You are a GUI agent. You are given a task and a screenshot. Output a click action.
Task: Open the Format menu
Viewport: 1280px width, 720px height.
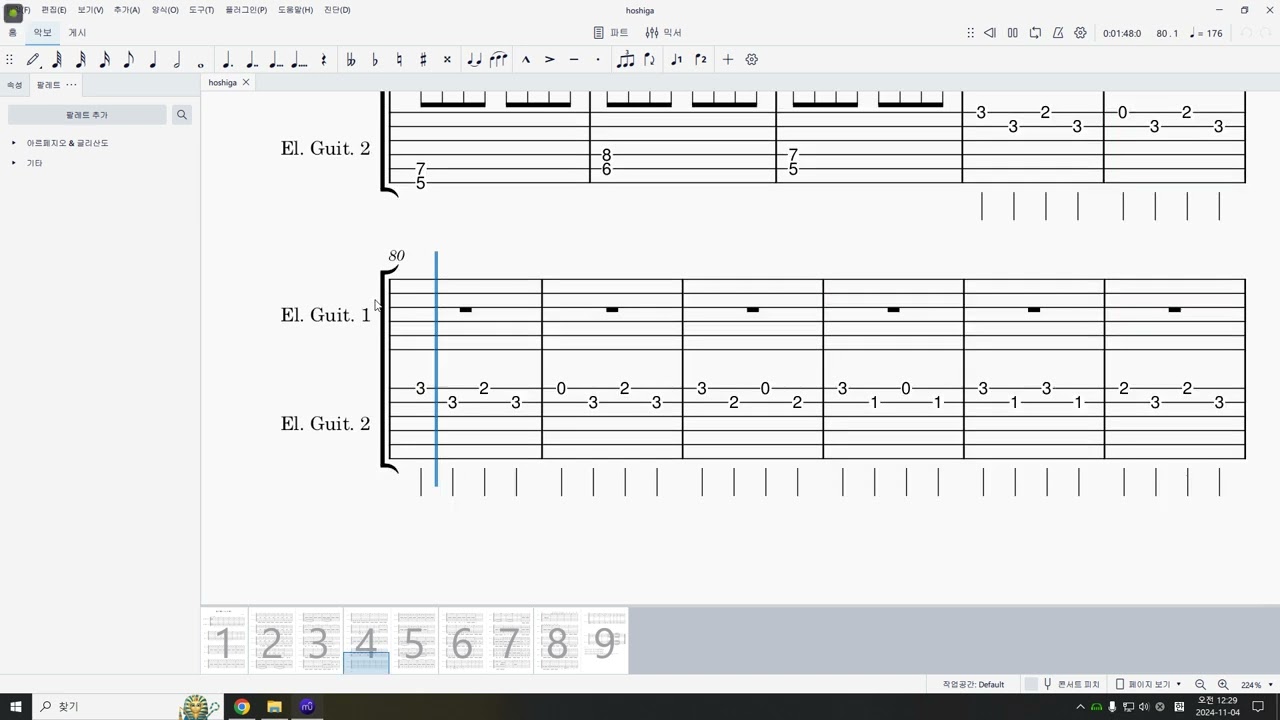coord(165,10)
